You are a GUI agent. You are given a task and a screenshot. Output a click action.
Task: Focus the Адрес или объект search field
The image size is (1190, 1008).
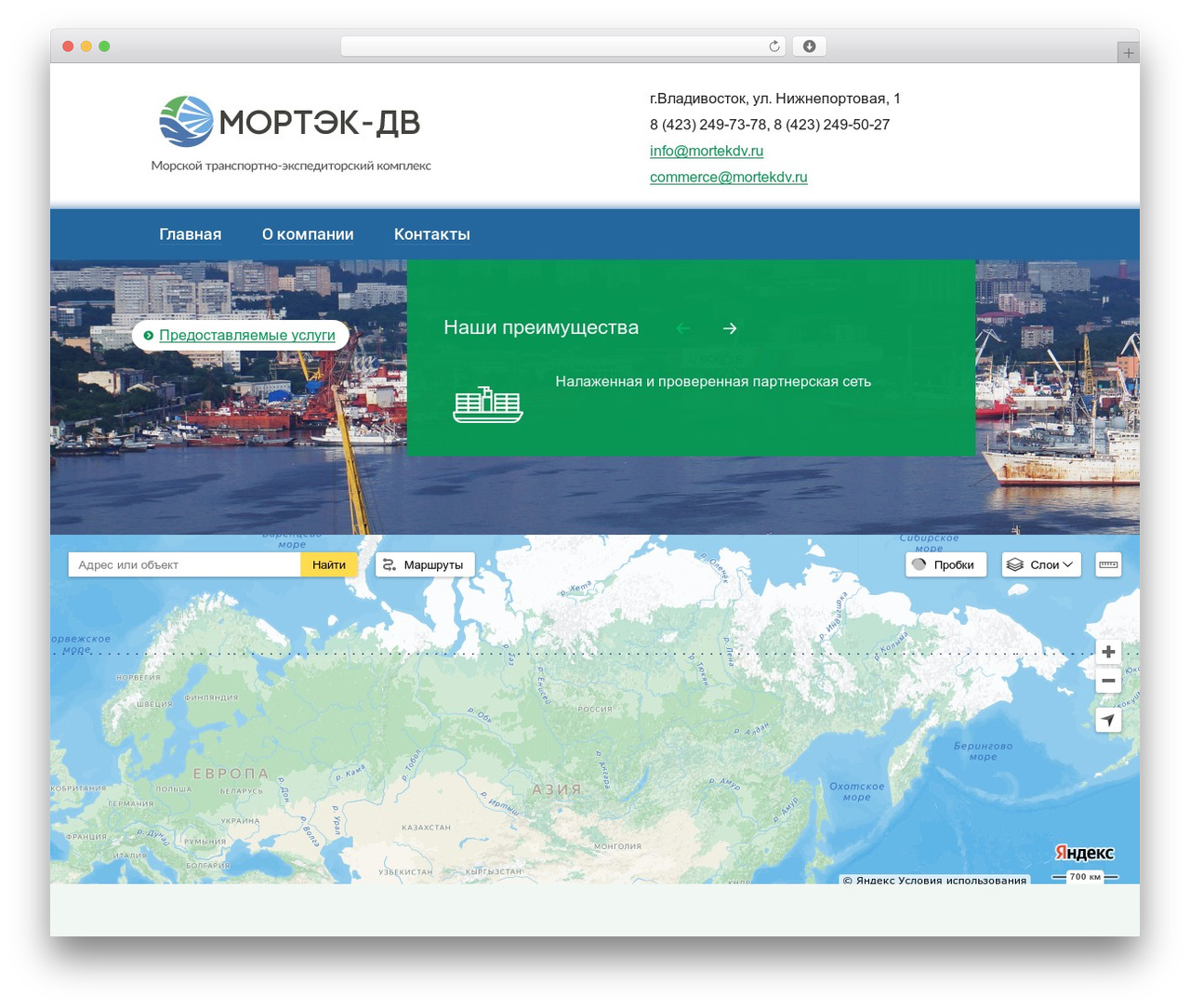[x=184, y=564]
